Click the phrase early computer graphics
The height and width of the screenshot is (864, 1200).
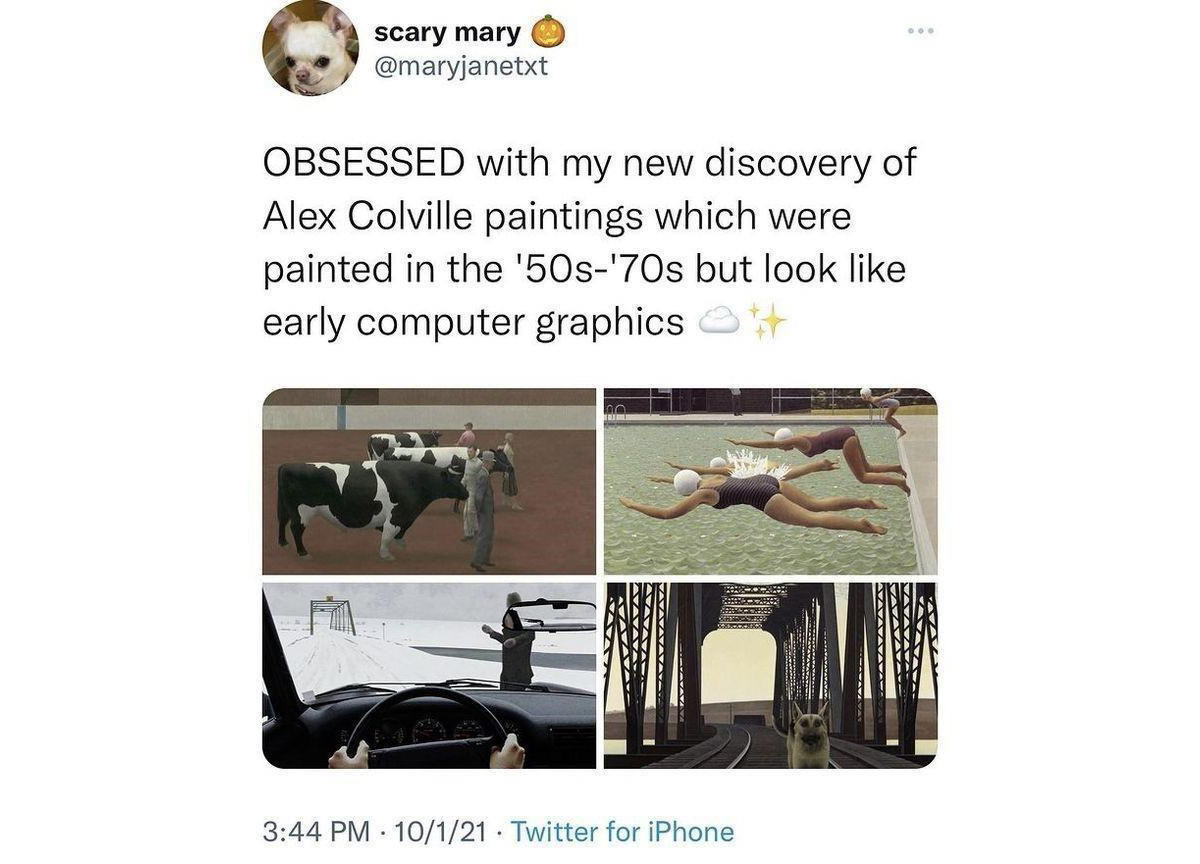click(x=472, y=321)
